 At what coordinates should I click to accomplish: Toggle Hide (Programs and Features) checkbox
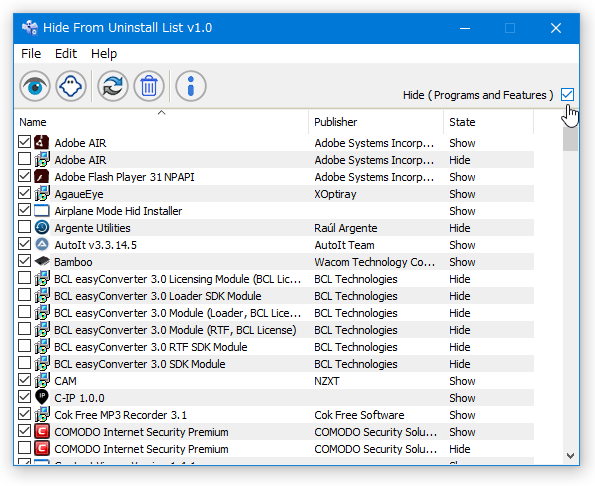click(x=567, y=94)
